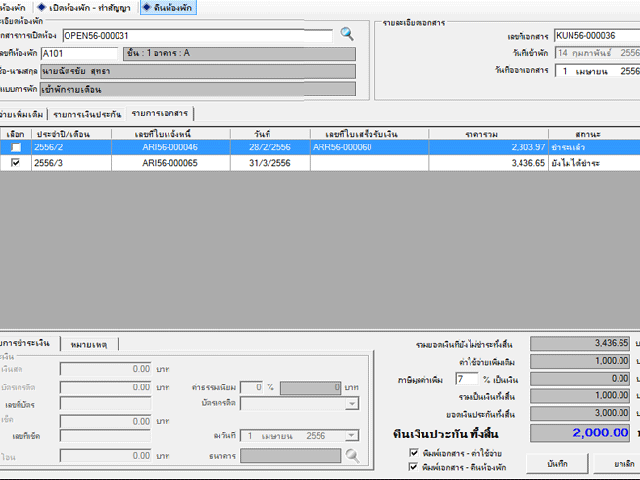Click the bank search magnifier icon
The height and width of the screenshot is (480, 640).
click(x=352, y=455)
